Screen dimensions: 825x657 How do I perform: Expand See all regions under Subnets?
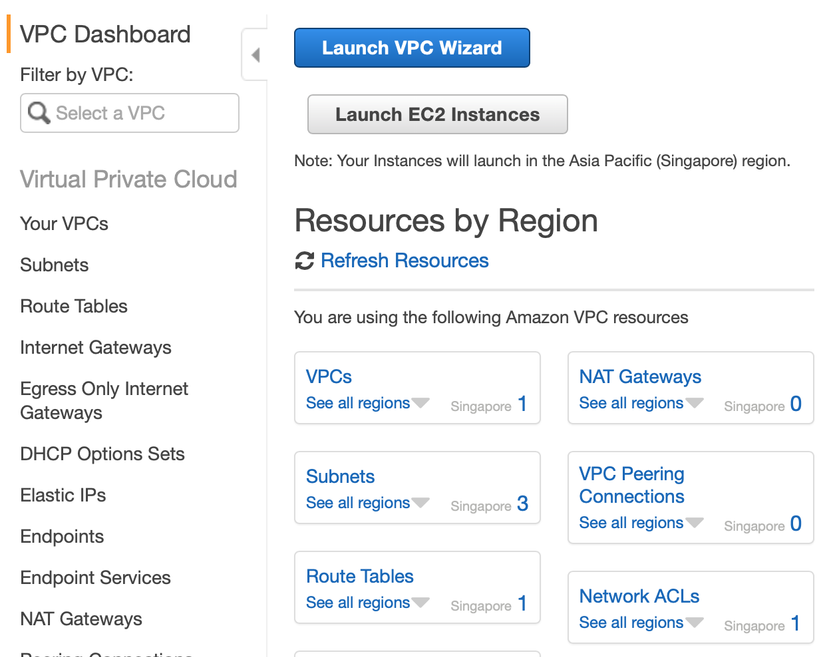[x=367, y=503]
